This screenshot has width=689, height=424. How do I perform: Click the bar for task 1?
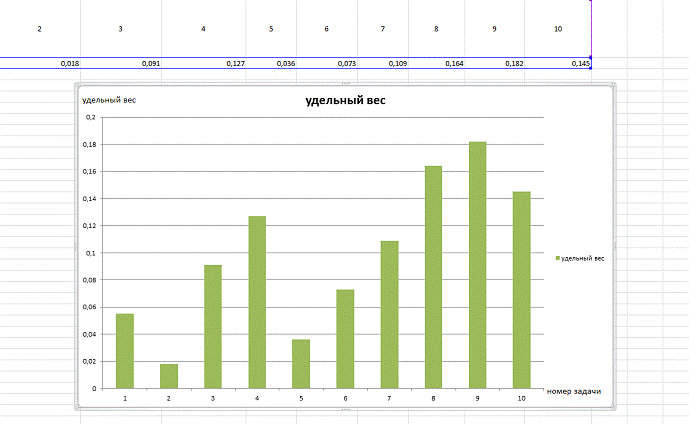[125, 351]
